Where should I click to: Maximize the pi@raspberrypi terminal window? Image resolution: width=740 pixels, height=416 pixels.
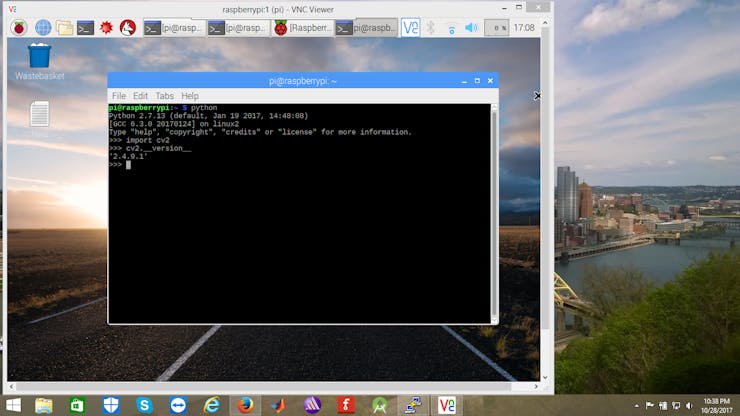click(x=477, y=81)
